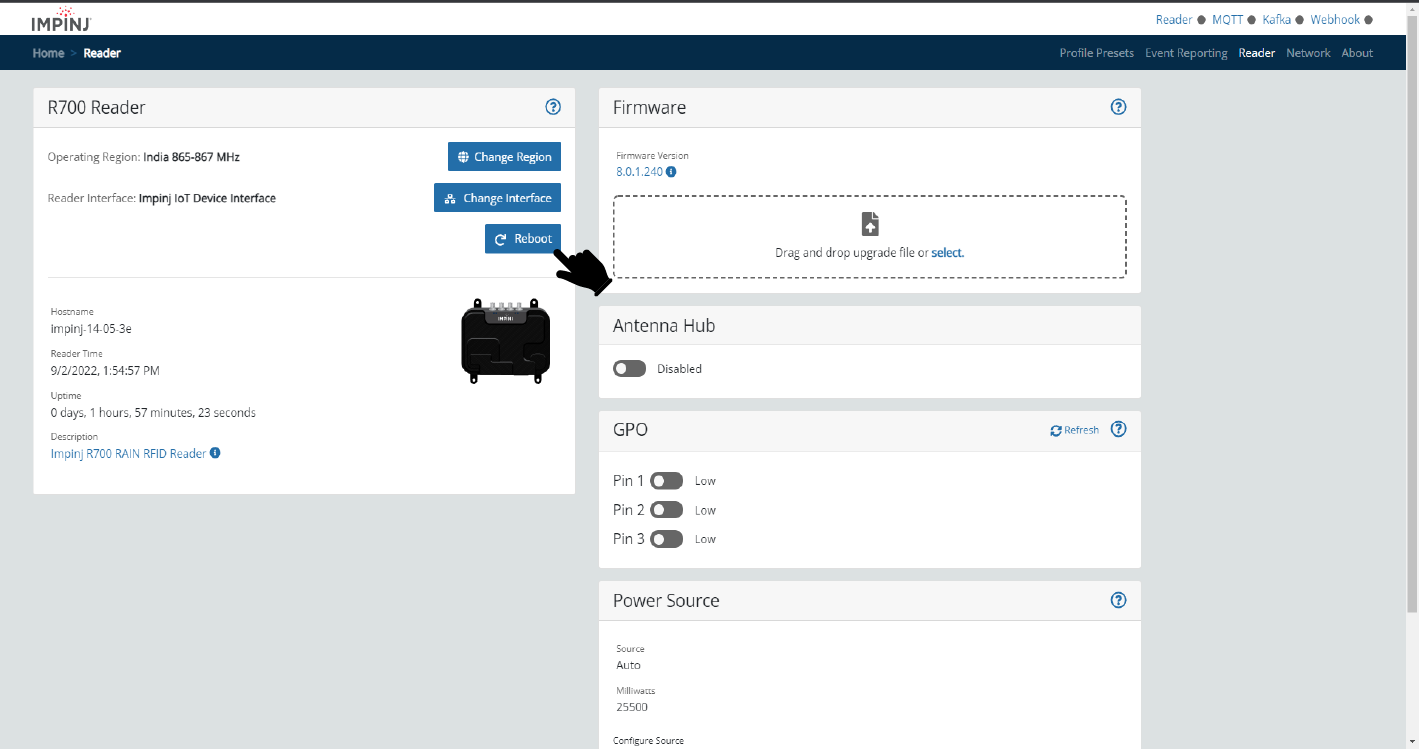1419x749 pixels.
Task: Open Power Source help icon
Action: point(1119,600)
